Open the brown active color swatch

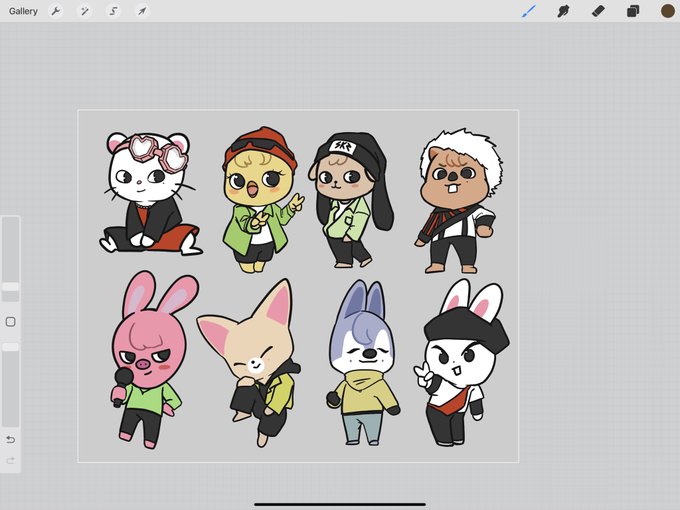click(x=667, y=11)
